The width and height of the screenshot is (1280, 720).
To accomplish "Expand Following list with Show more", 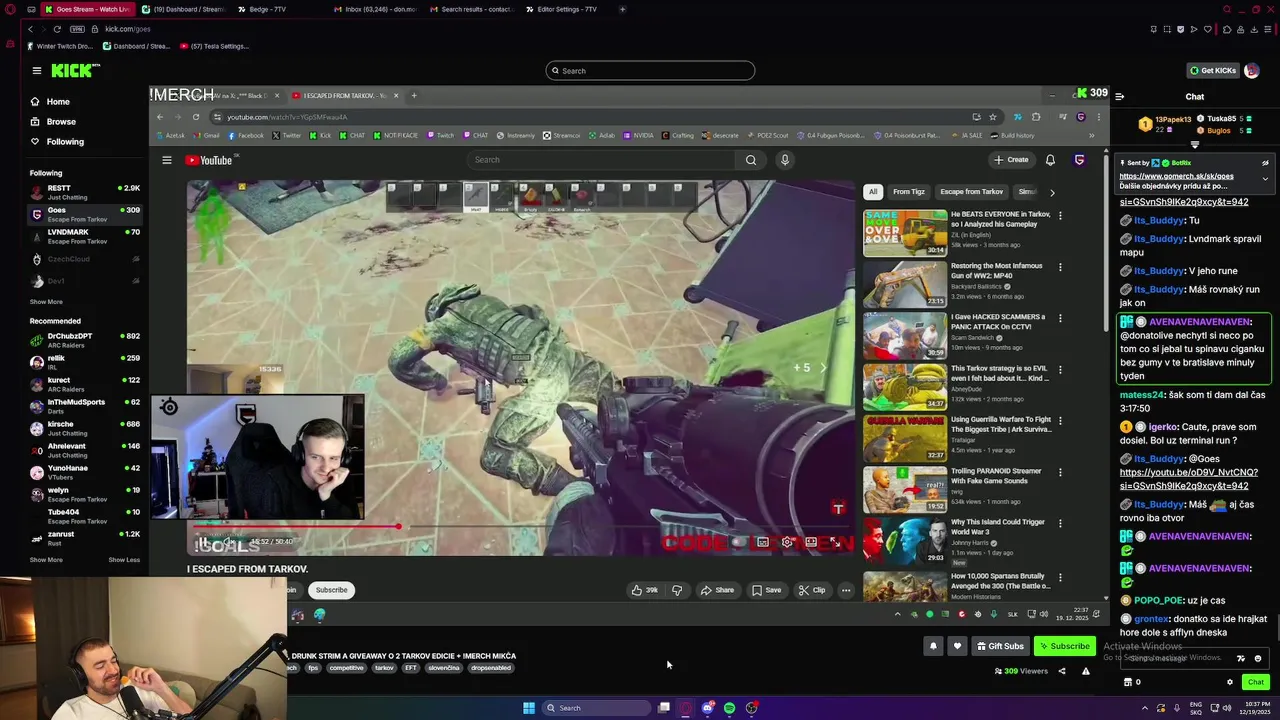I will pos(46,302).
